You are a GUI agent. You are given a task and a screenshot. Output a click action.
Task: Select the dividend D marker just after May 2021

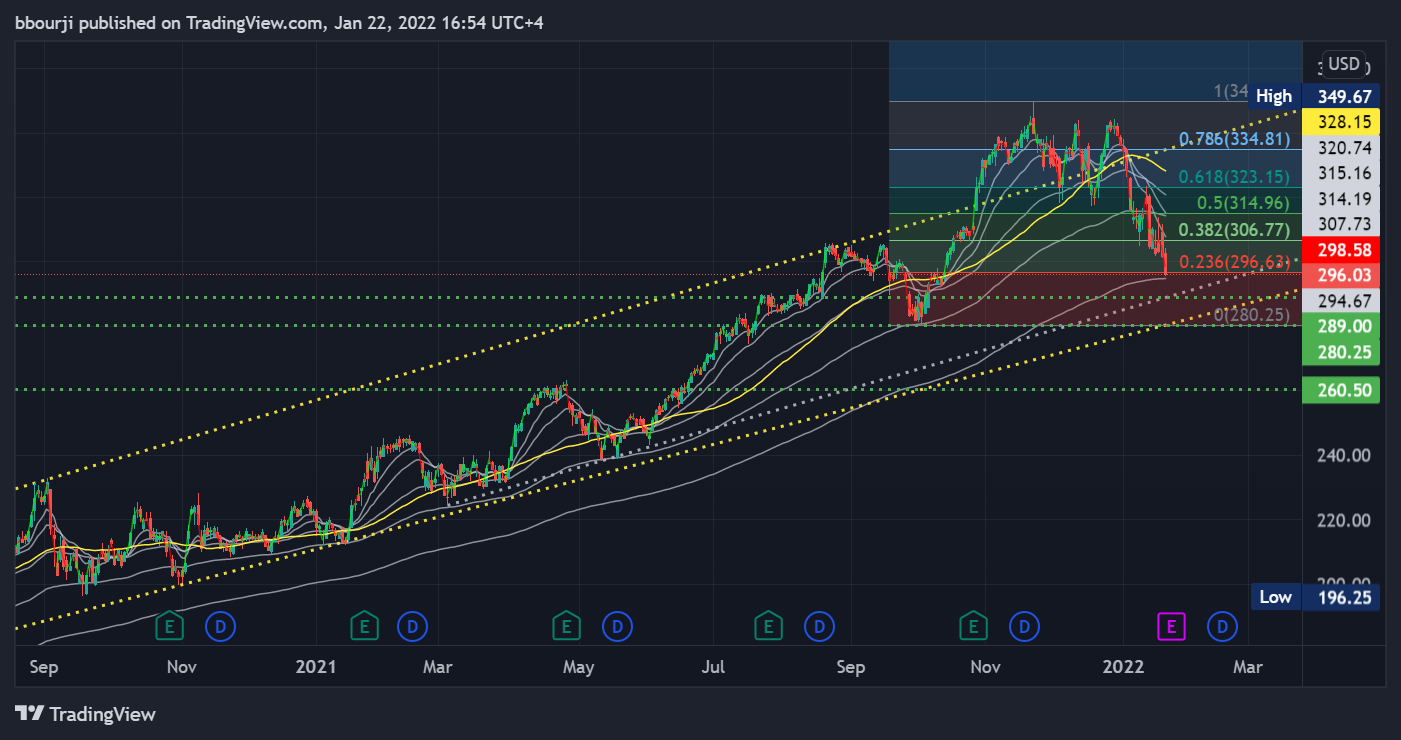617,627
